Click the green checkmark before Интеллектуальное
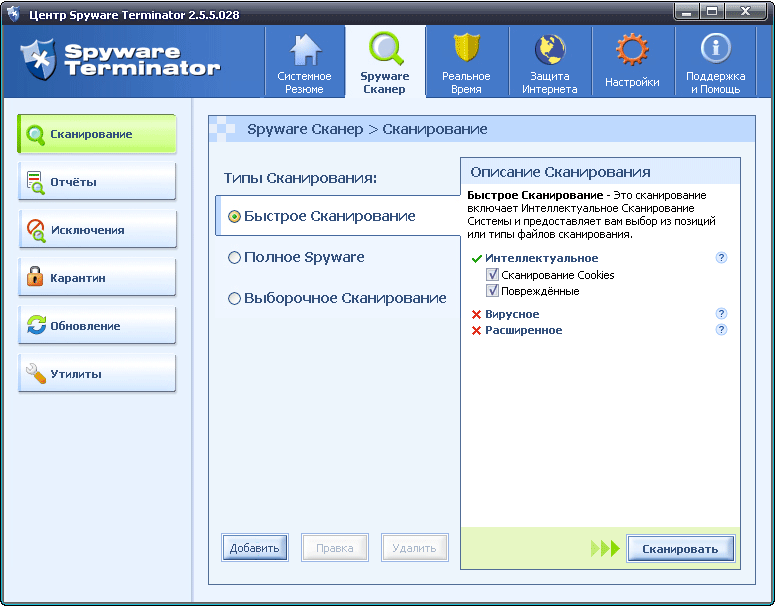The height and width of the screenshot is (606, 775). coord(476,259)
